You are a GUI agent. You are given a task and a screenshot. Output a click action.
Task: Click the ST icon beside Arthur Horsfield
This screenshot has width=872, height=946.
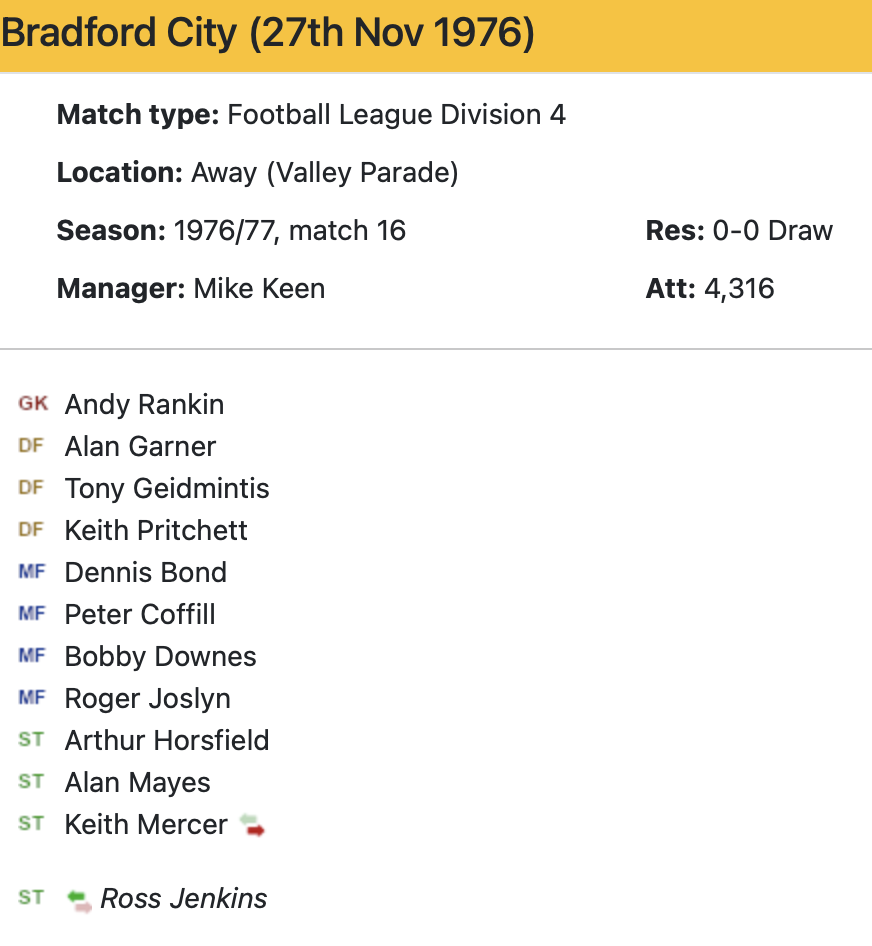coord(32,740)
